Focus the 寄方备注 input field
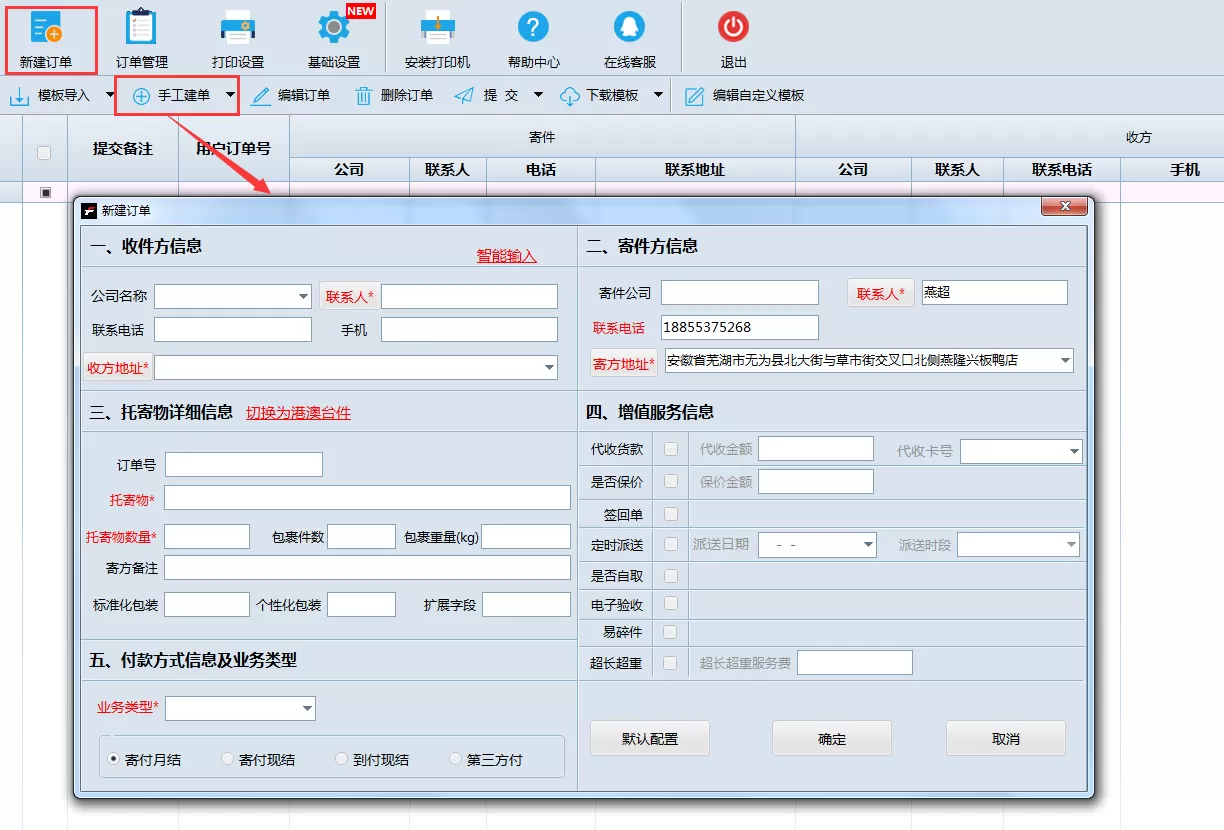Screen dimensions: 1224x830 367,568
